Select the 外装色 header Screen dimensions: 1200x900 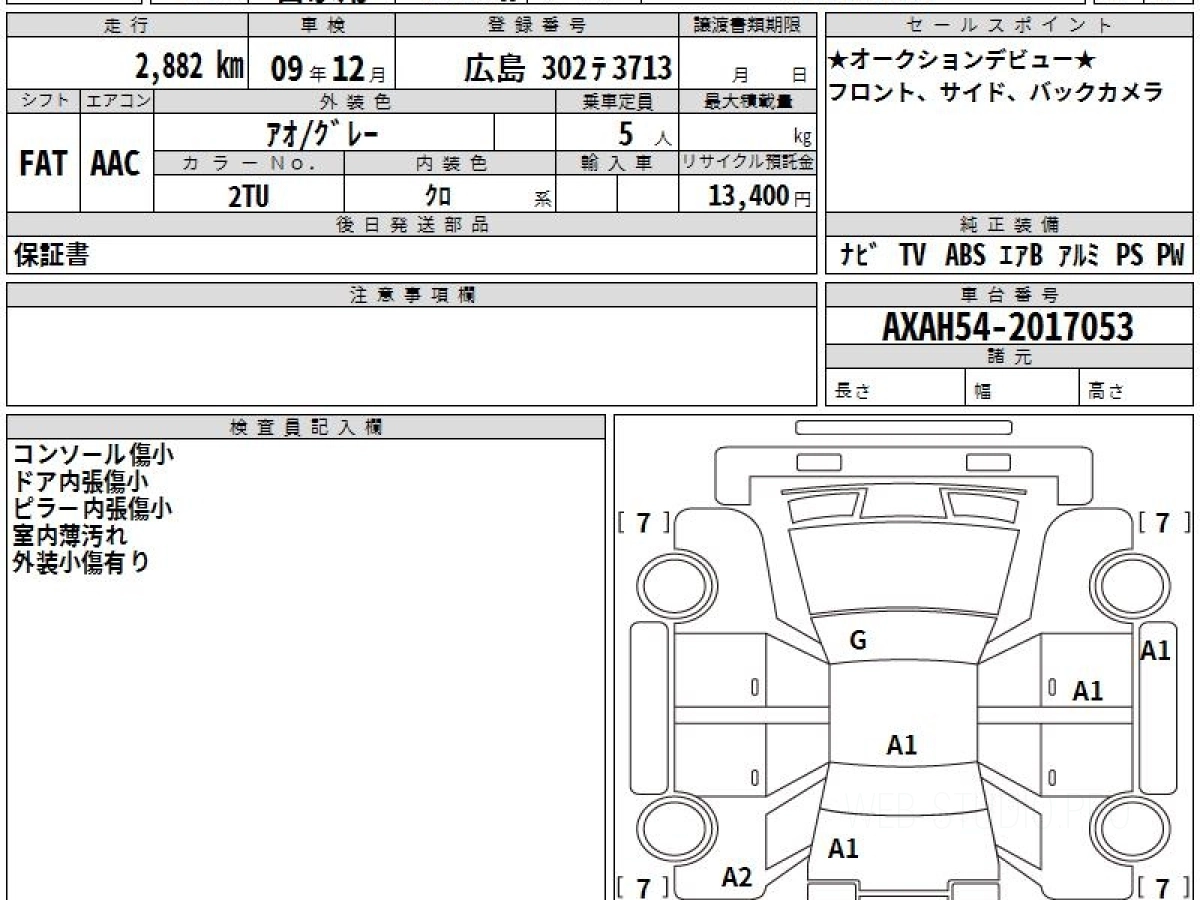355,101
